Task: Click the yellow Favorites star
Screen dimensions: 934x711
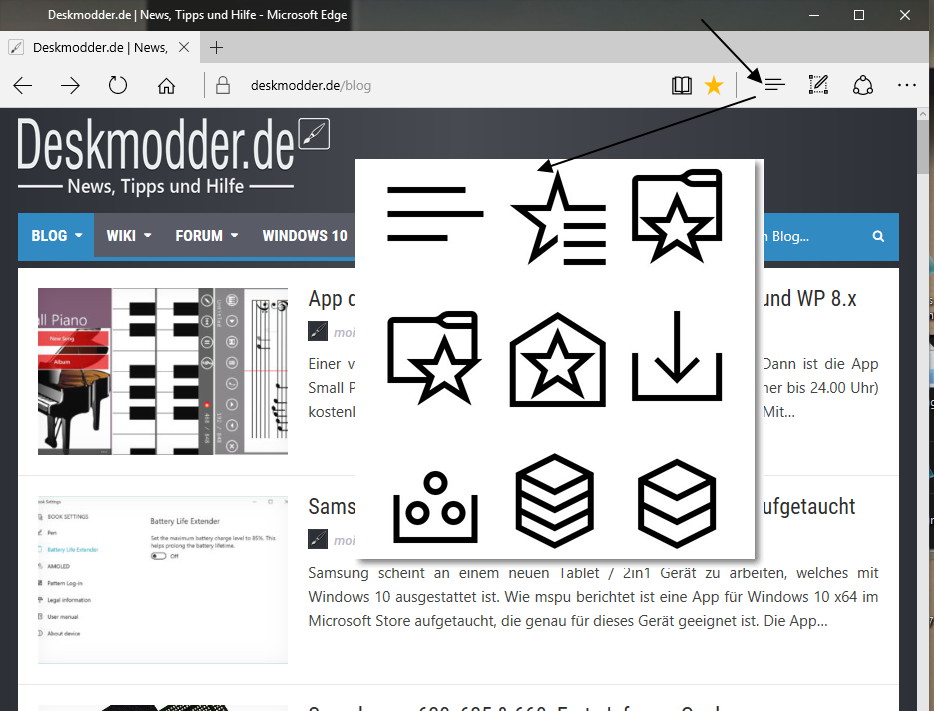Action: tap(714, 85)
